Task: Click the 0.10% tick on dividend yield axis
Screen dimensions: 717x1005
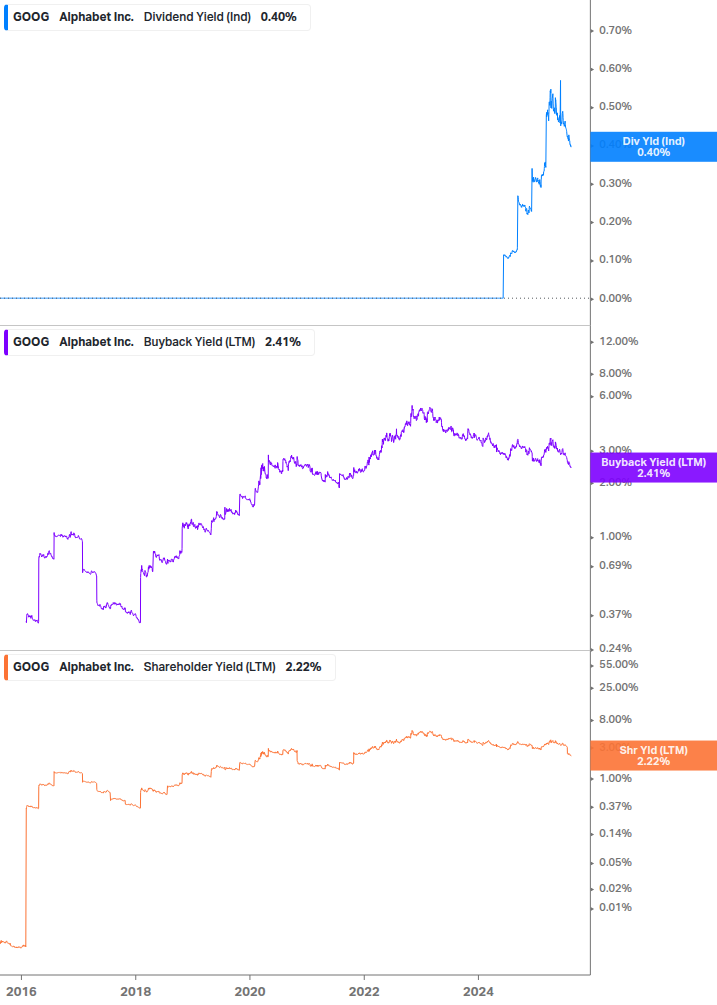Action: click(x=615, y=260)
